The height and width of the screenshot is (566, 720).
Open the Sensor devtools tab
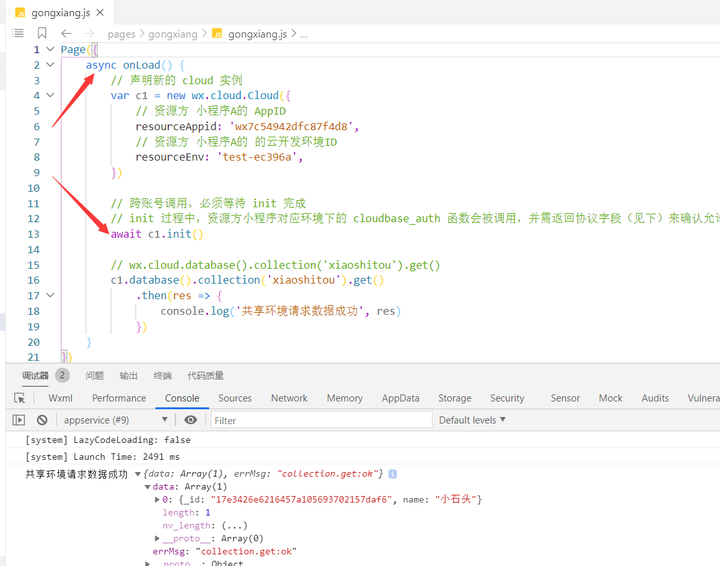[565, 398]
